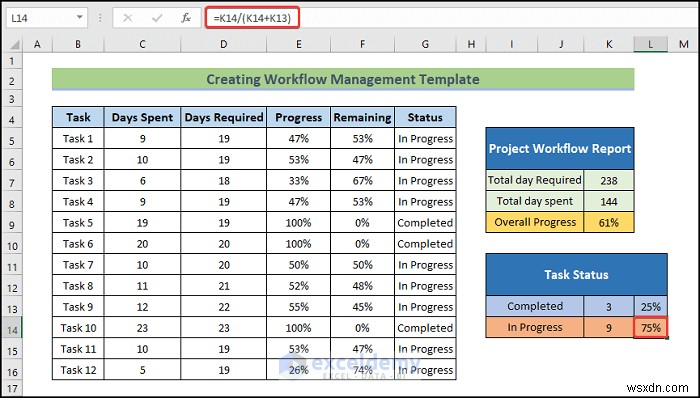The image size is (700, 398).
Task: Select column A header
Action: (x=37, y=44)
